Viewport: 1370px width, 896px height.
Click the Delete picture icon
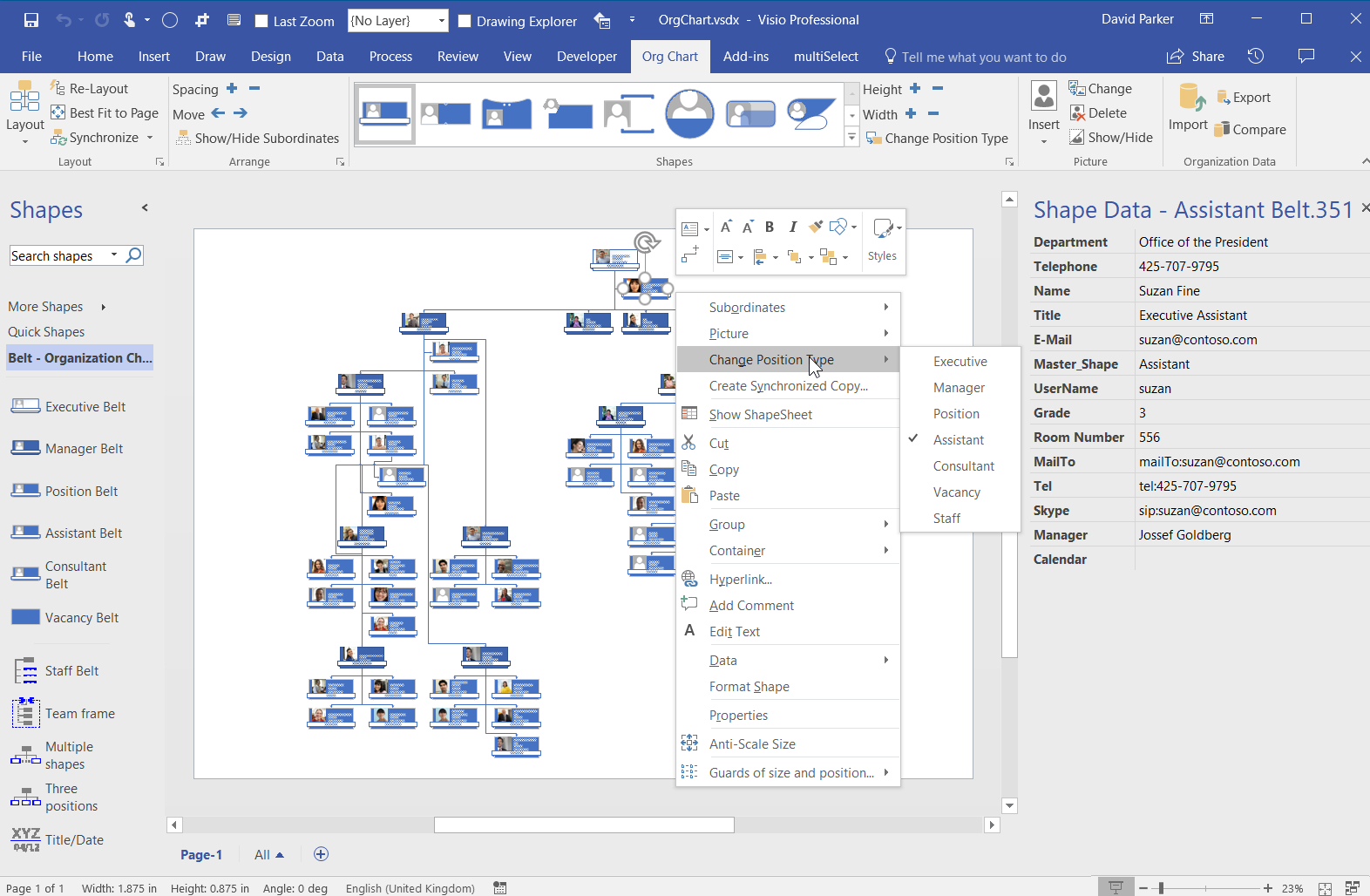[1077, 113]
